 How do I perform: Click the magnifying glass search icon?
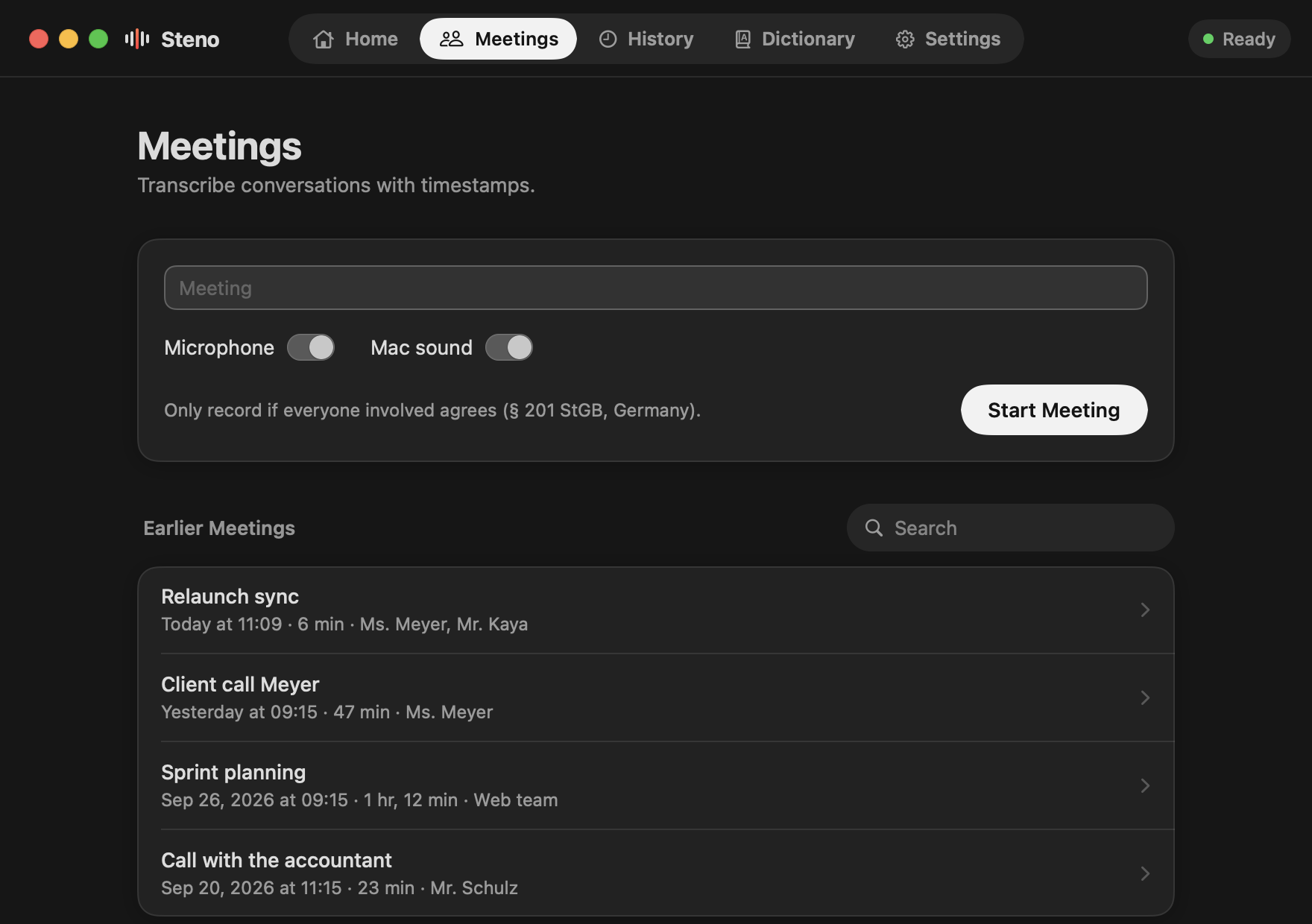coord(874,528)
